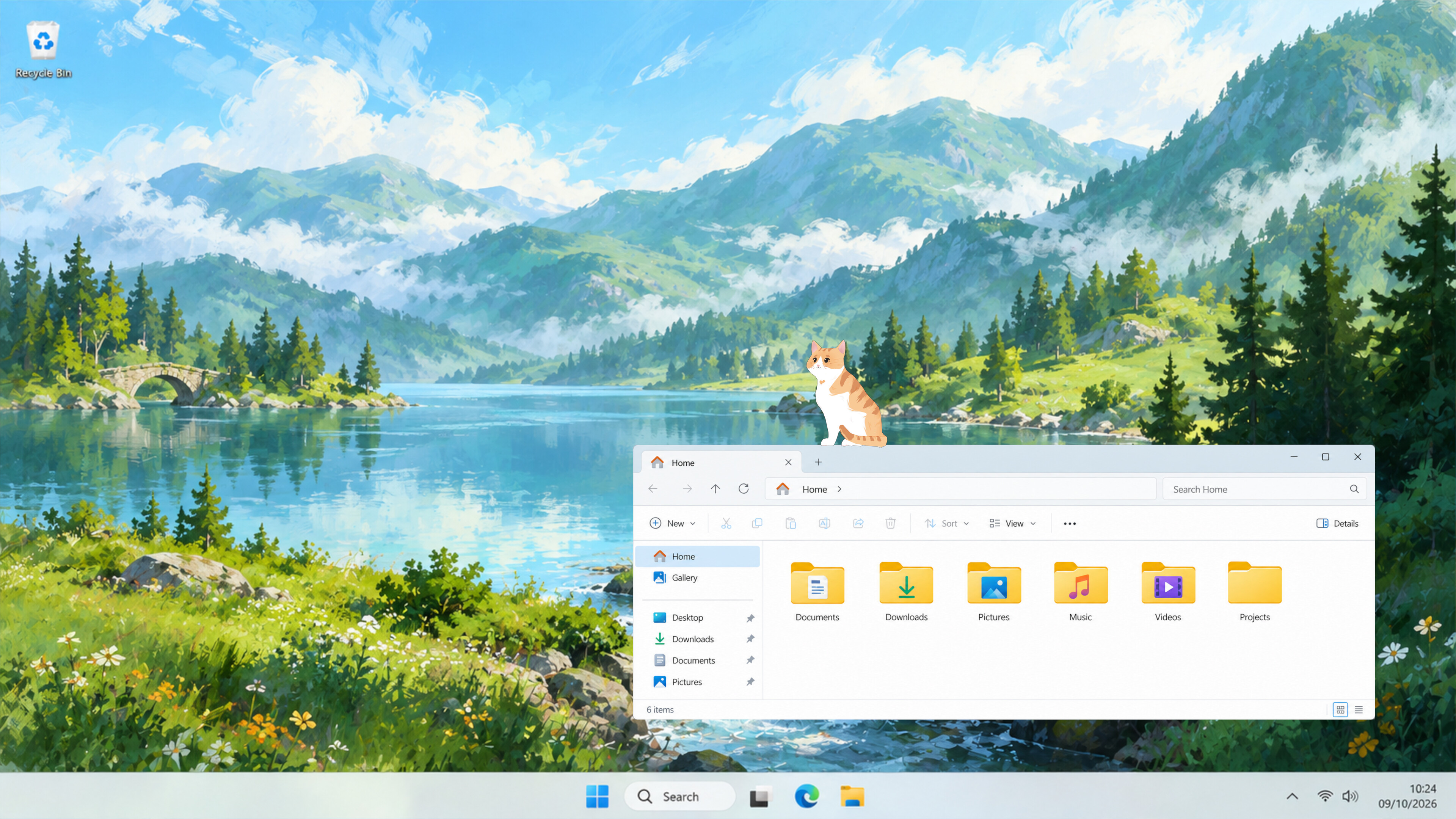Open Task View on taskbar
The width and height of the screenshot is (1456, 819).
pos(759,796)
